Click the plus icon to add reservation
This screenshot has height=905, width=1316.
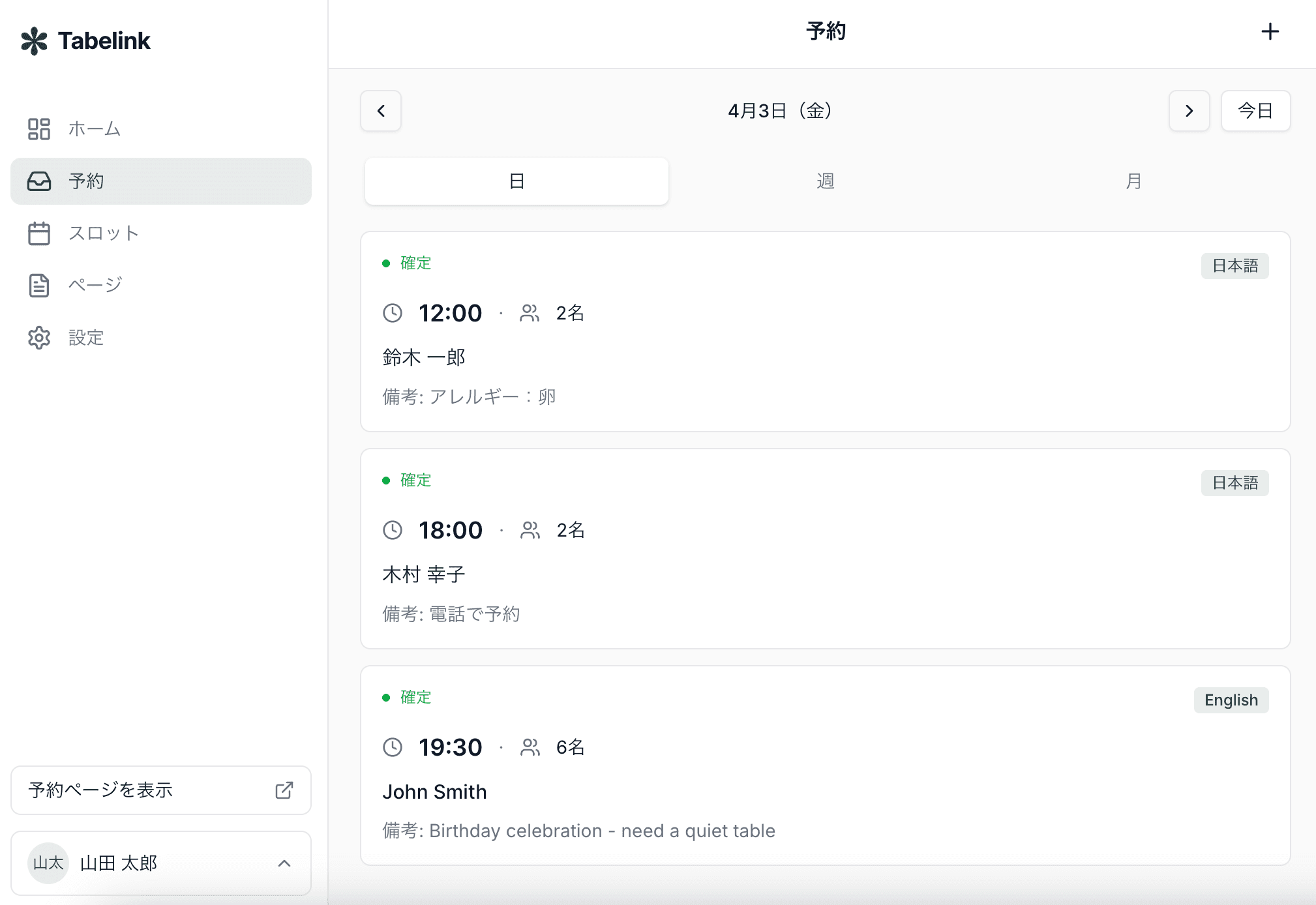[1270, 31]
